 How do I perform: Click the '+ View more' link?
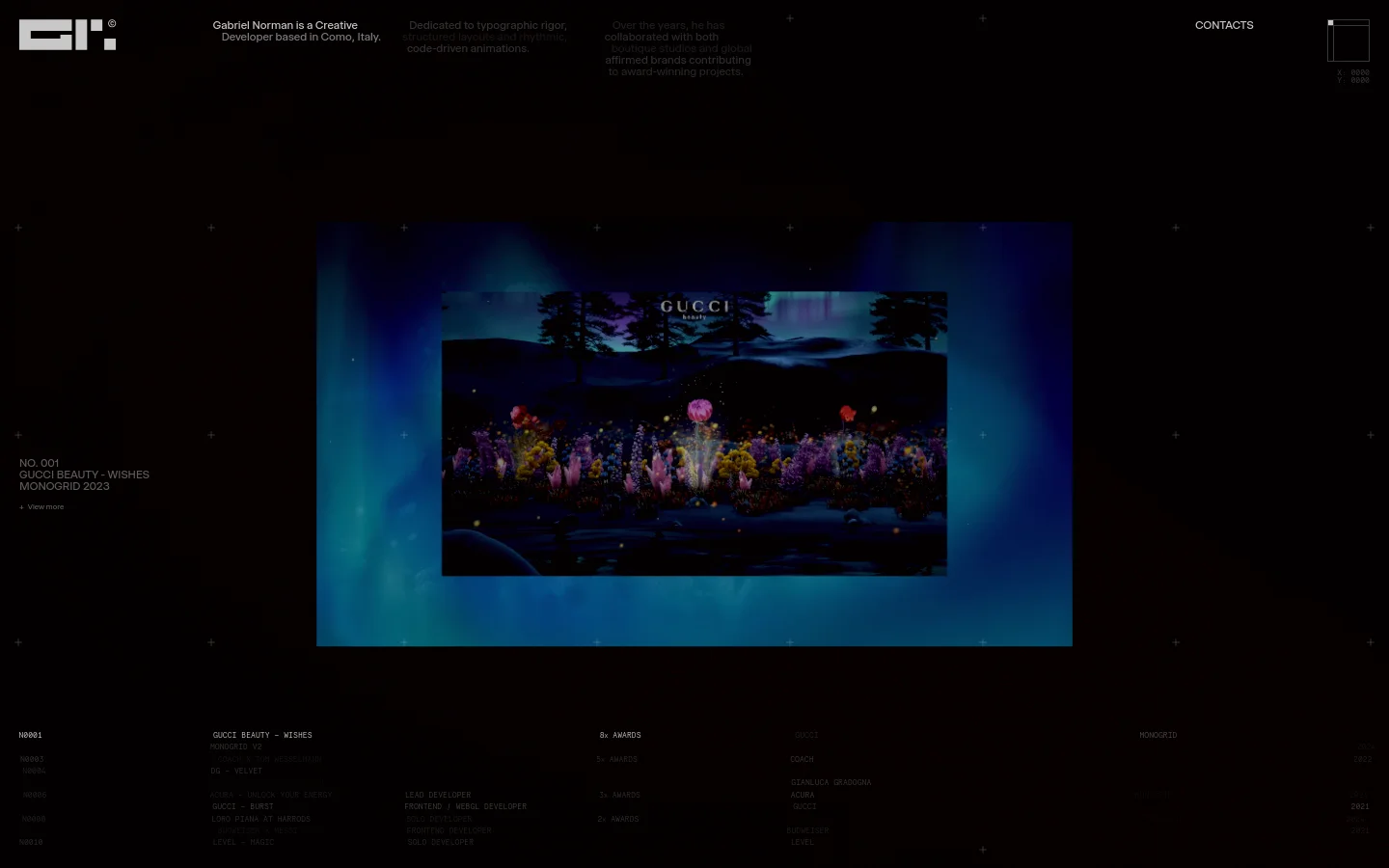41,507
